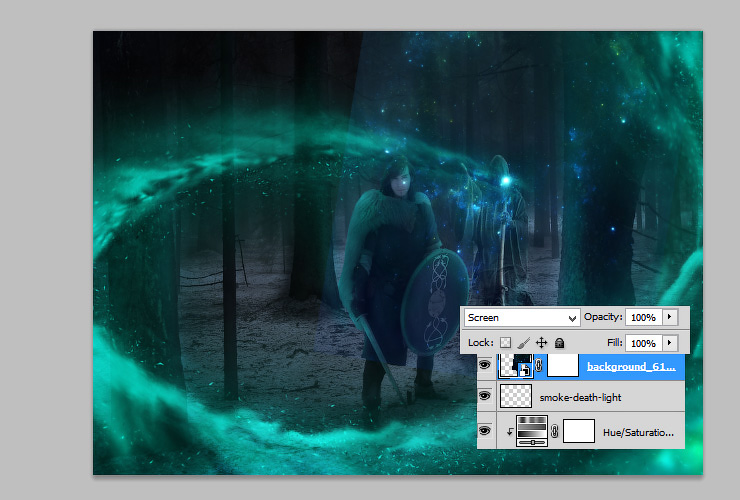This screenshot has width=740, height=500.
Task: Select the smoke-death-light layer name
Action: (x=580, y=398)
